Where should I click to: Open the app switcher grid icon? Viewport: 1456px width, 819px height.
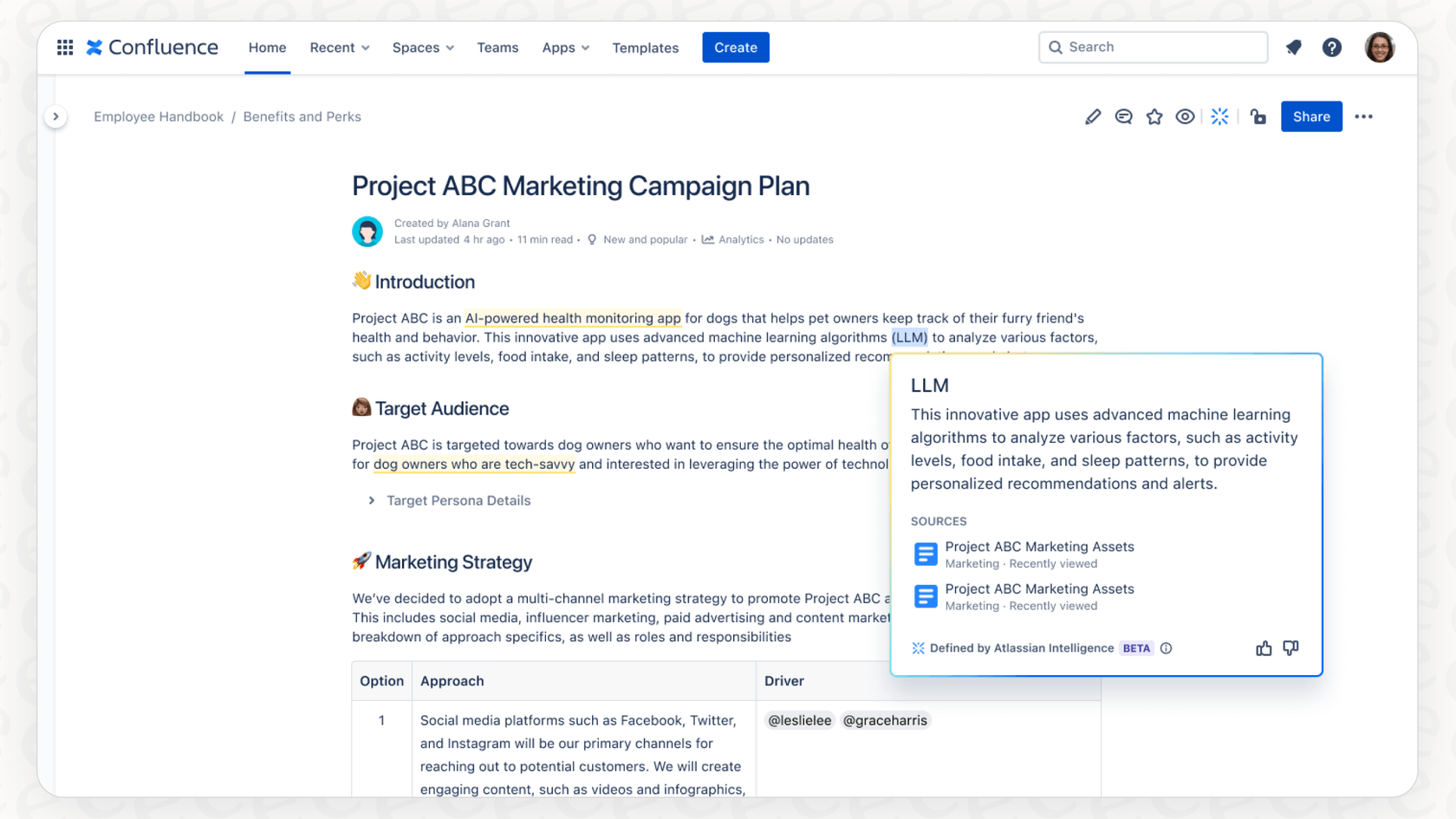[x=64, y=47]
